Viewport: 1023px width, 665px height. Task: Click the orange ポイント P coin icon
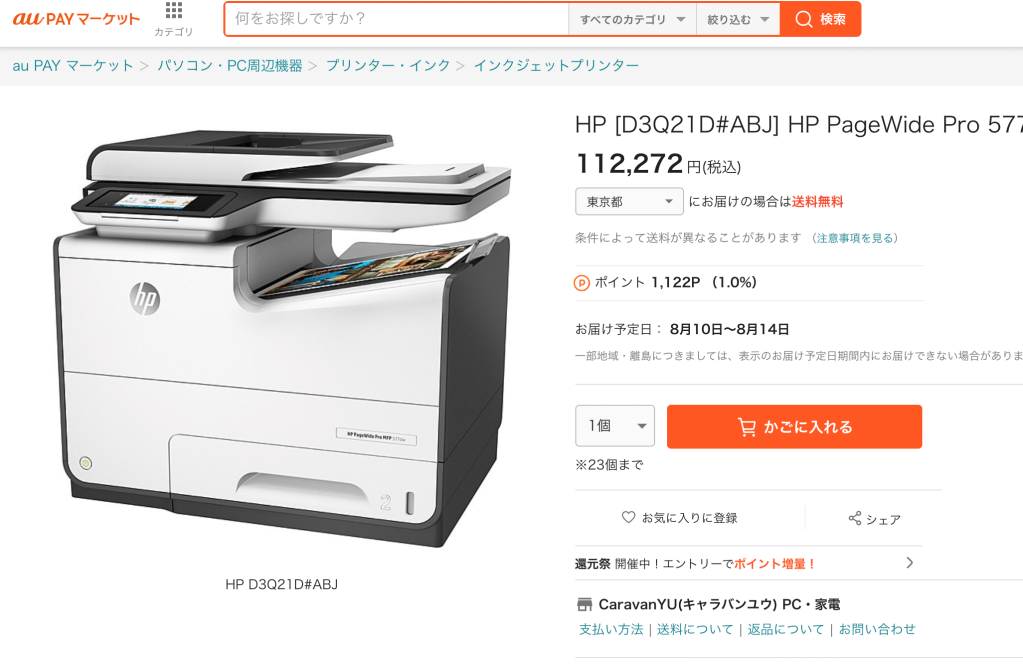(581, 283)
